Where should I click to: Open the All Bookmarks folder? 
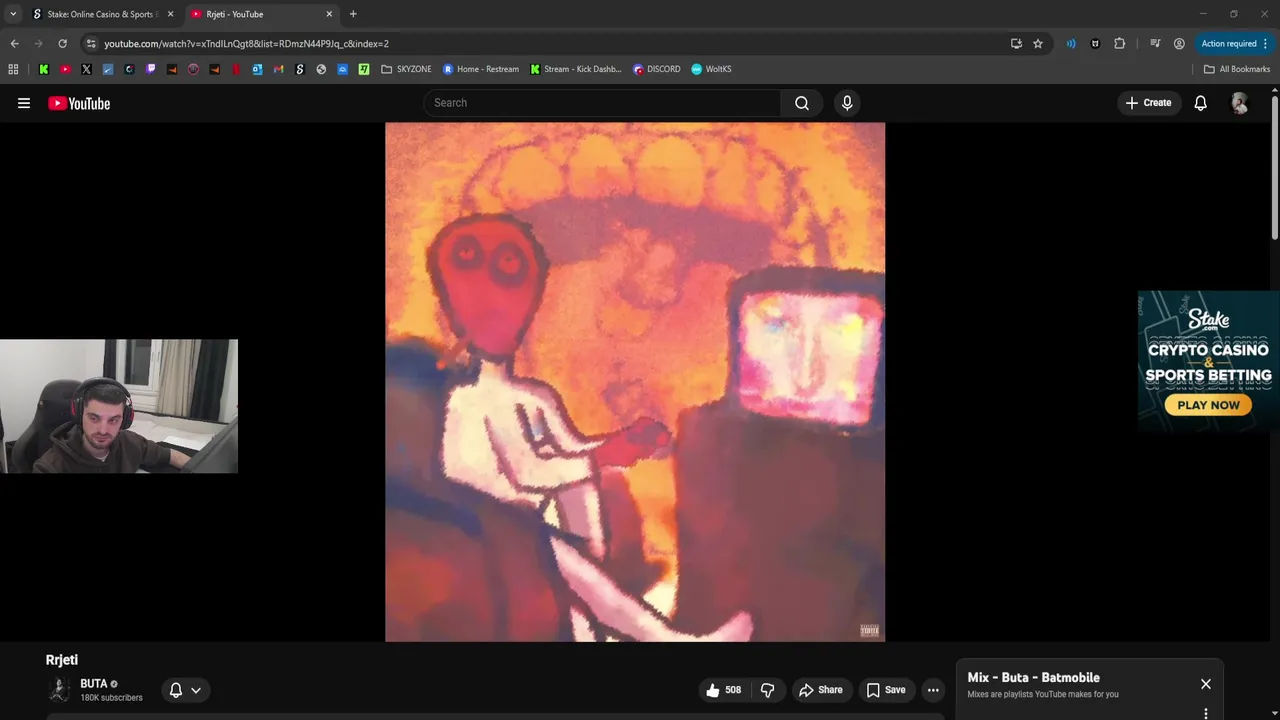tap(1237, 69)
